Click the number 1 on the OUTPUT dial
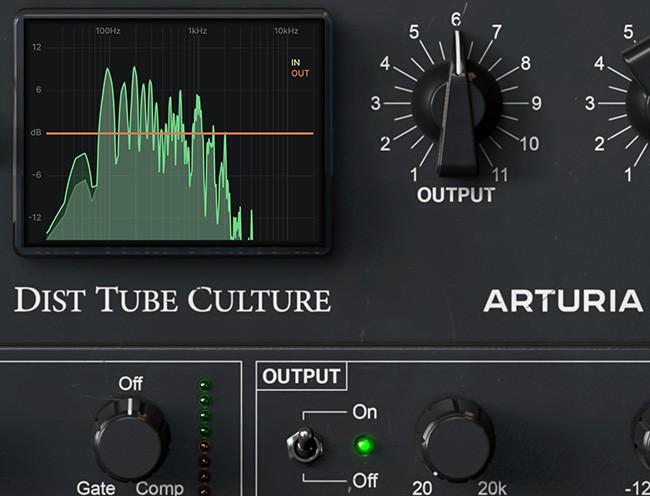 tap(414, 175)
